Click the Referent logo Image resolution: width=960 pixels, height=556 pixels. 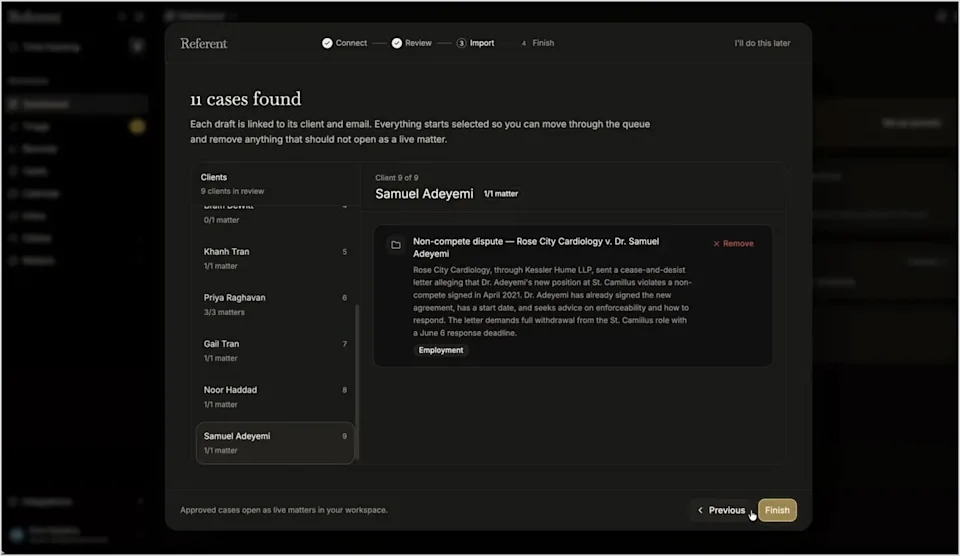pyautogui.click(x=203, y=43)
